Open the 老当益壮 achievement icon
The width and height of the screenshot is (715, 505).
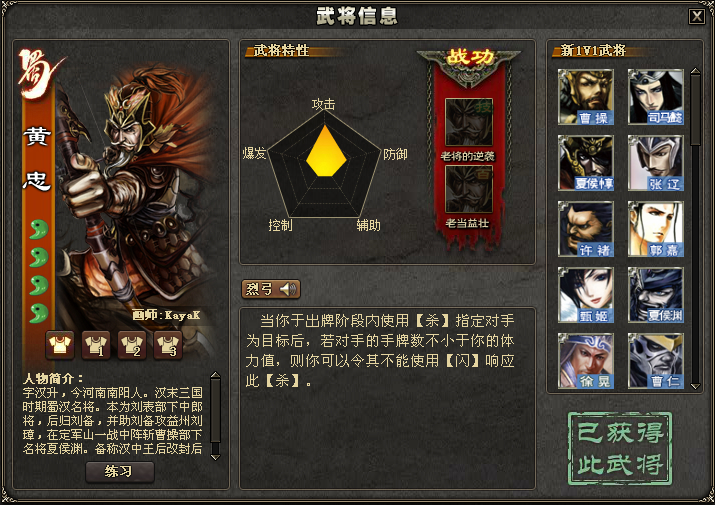(x=469, y=189)
